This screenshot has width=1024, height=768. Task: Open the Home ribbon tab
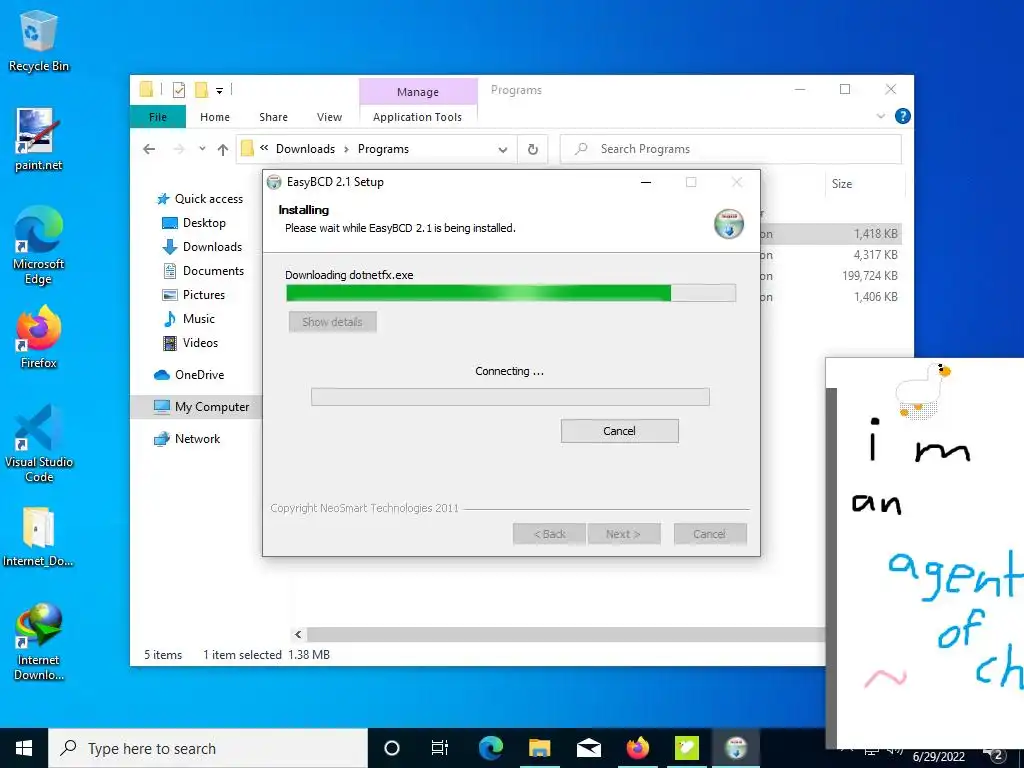[215, 117]
